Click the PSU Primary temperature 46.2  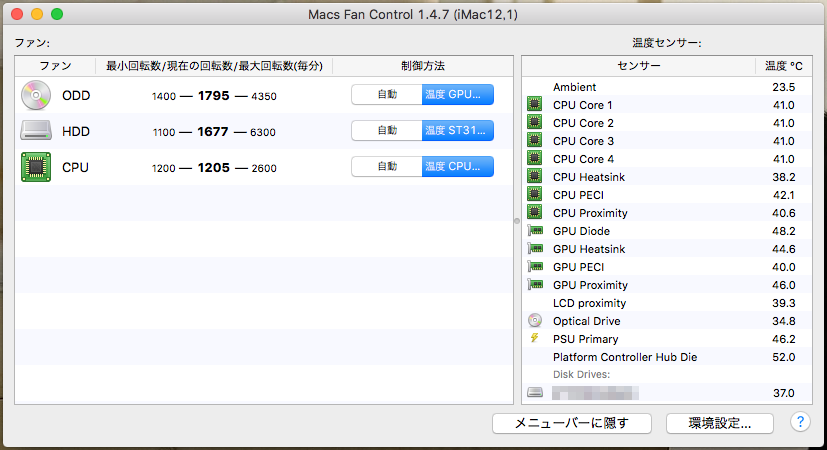coord(783,339)
